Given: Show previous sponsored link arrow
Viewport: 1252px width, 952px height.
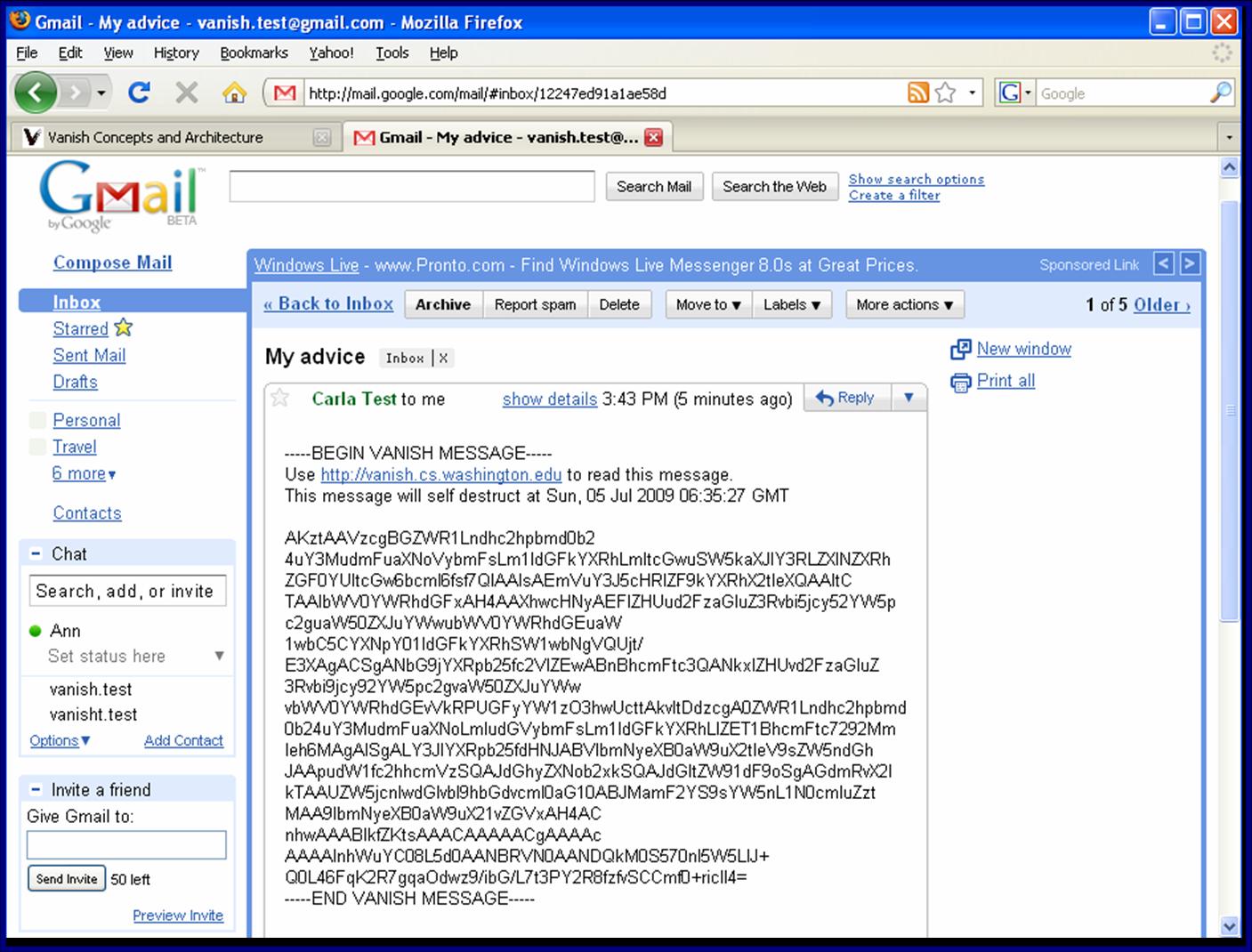Looking at the screenshot, I should coord(1163,263).
